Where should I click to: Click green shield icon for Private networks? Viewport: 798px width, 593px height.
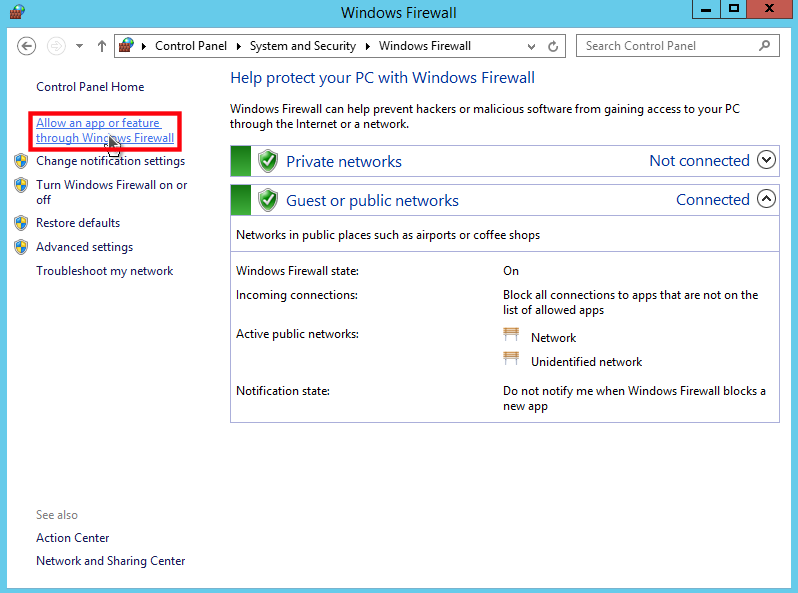tap(267, 161)
